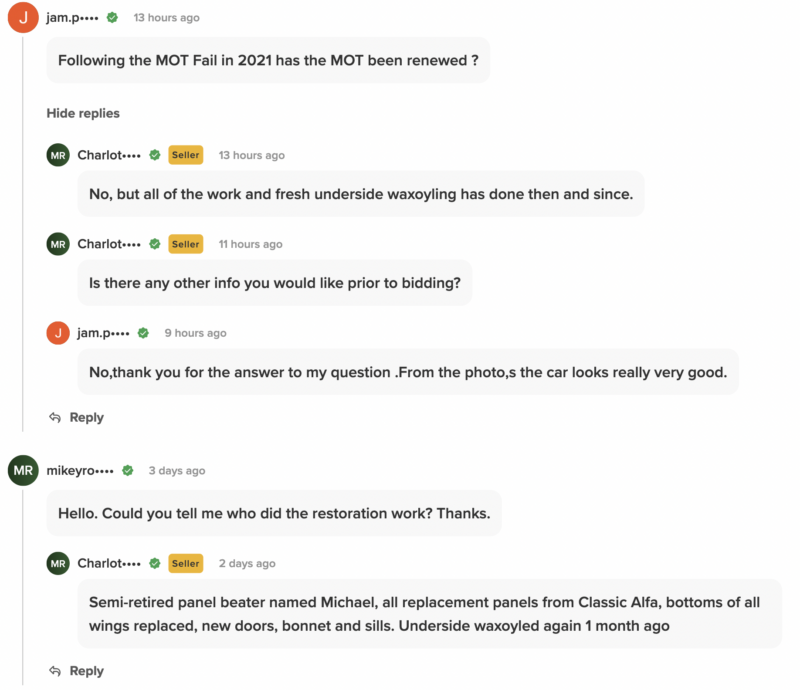
Task: Click the "3 days ago" timestamp on mikeyro's comment
Action: tap(177, 471)
